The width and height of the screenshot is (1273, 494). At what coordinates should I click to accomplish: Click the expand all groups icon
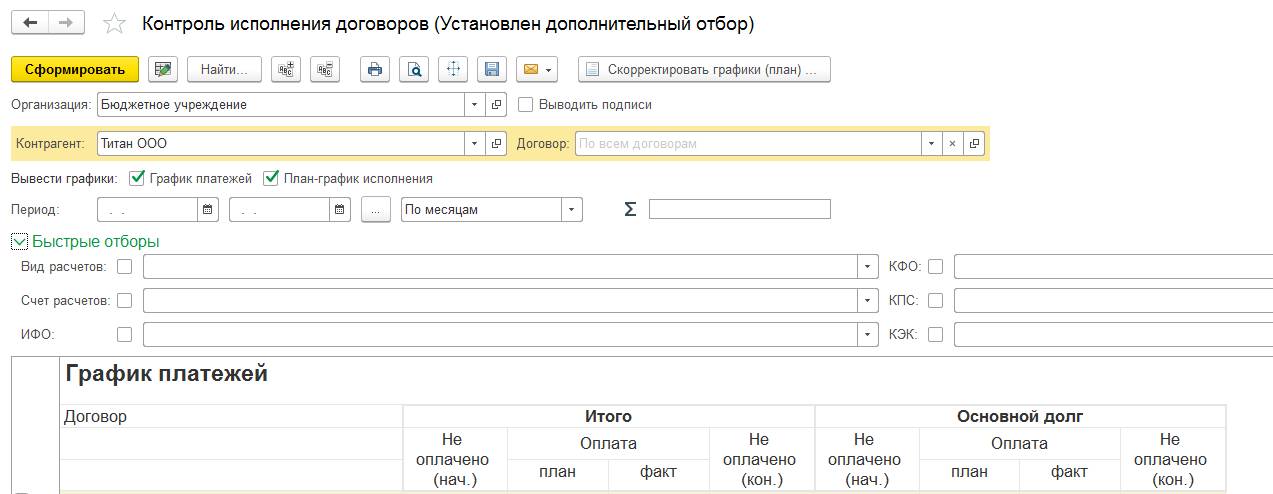[x=287, y=69]
